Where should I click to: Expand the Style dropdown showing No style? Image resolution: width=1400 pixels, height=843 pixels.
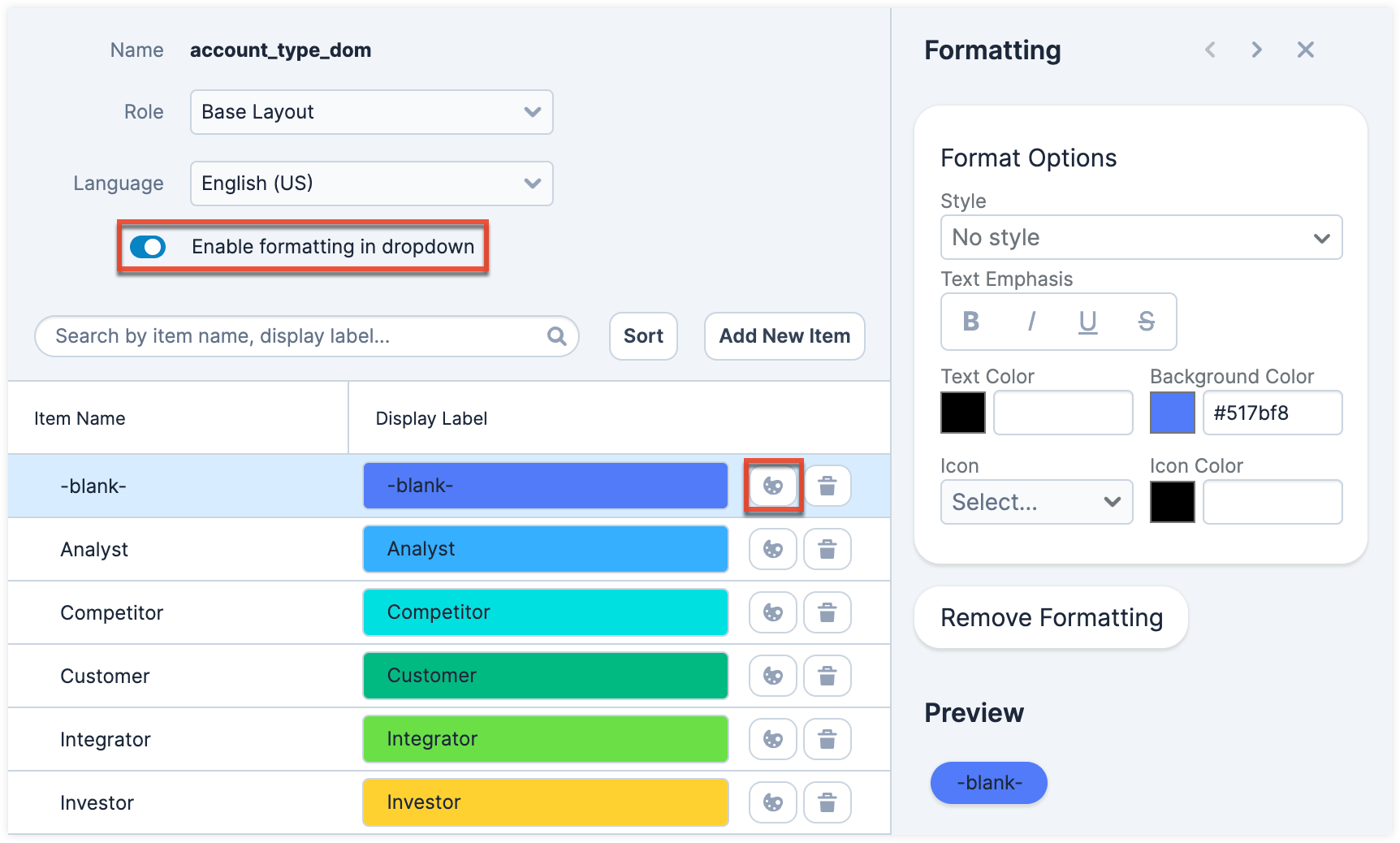tap(1140, 238)
